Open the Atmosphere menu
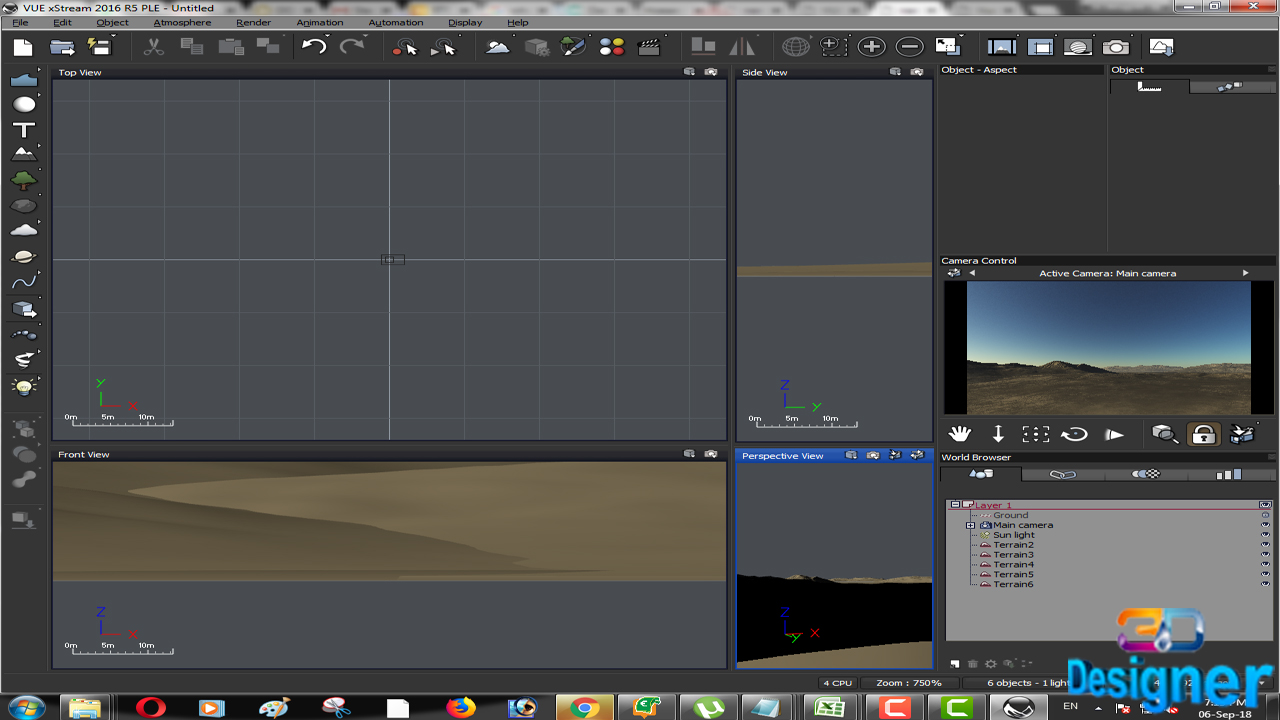Screen dimensions: 1280x720 click(x=182, y=22)
